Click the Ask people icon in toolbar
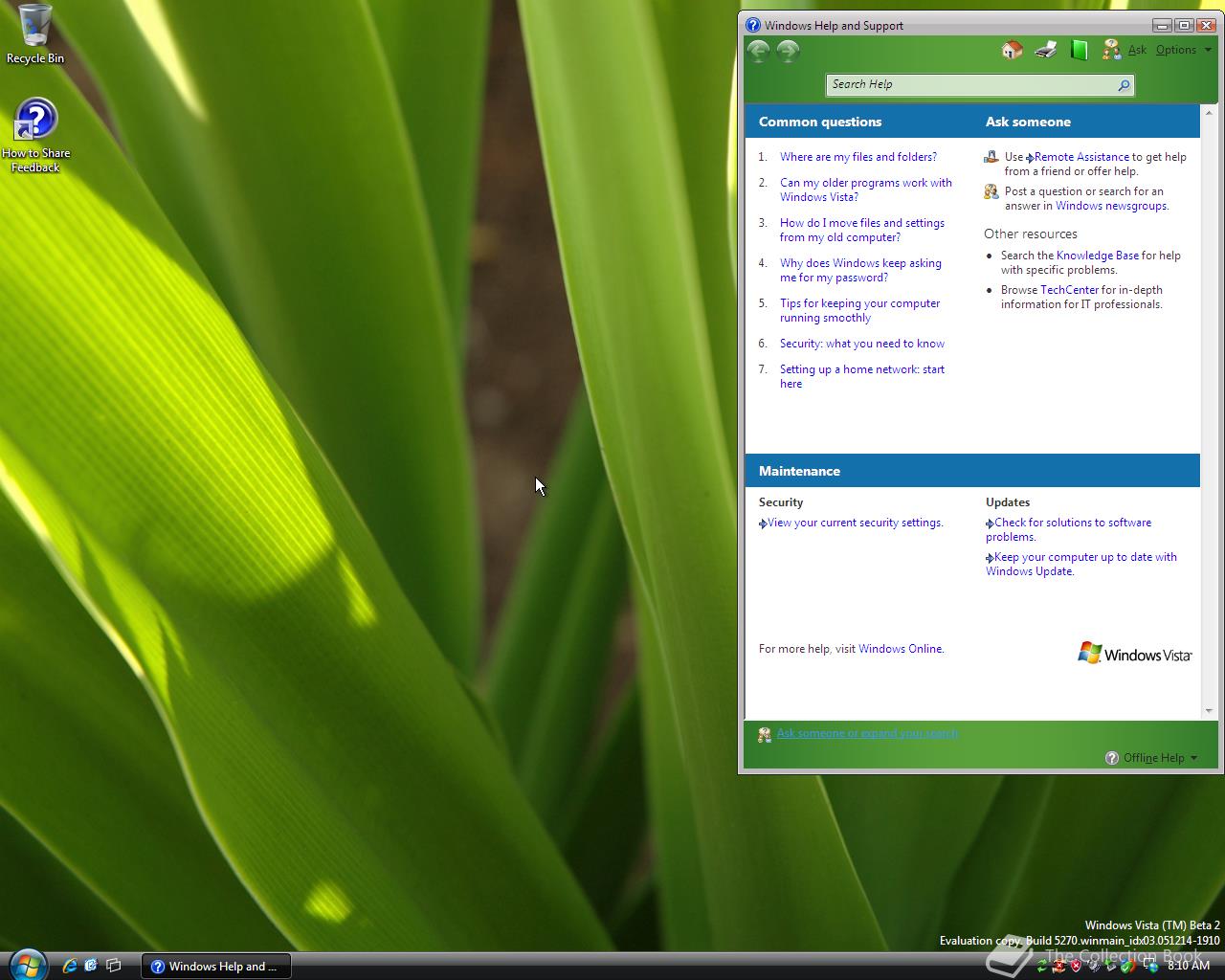The height and width of the screenshot is (980, 1225). pyautogui.click(x=1111, y=50)
